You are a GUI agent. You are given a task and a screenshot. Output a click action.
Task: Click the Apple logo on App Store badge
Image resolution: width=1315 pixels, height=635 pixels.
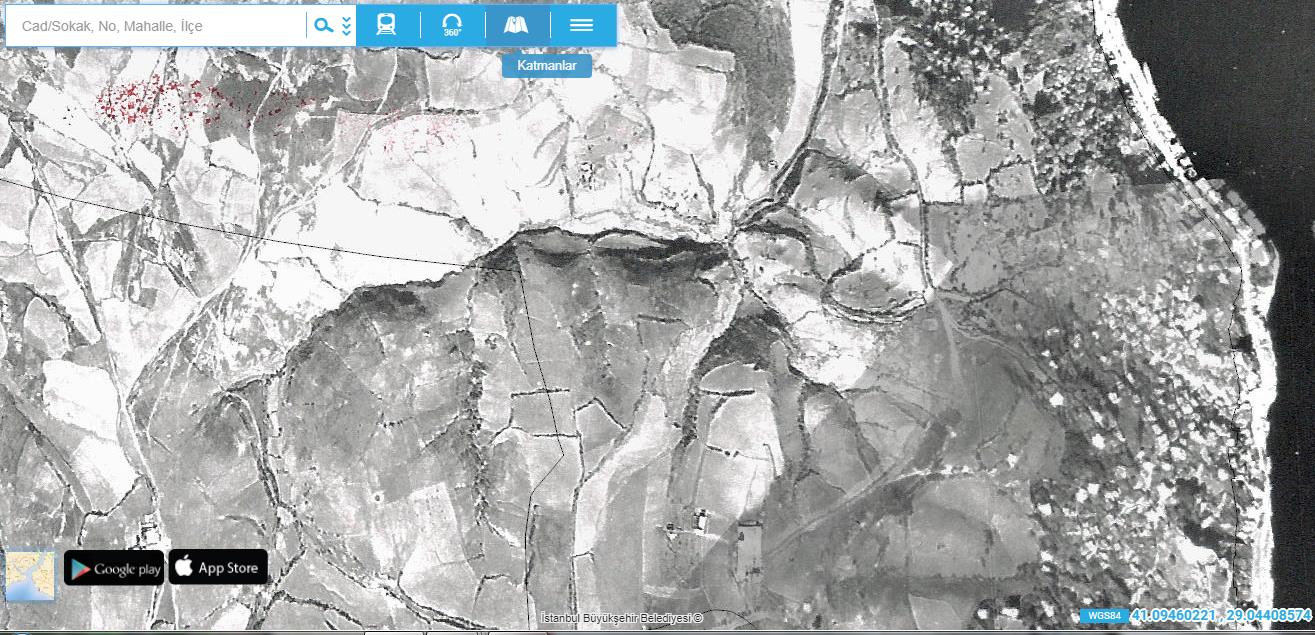(184, 567)
